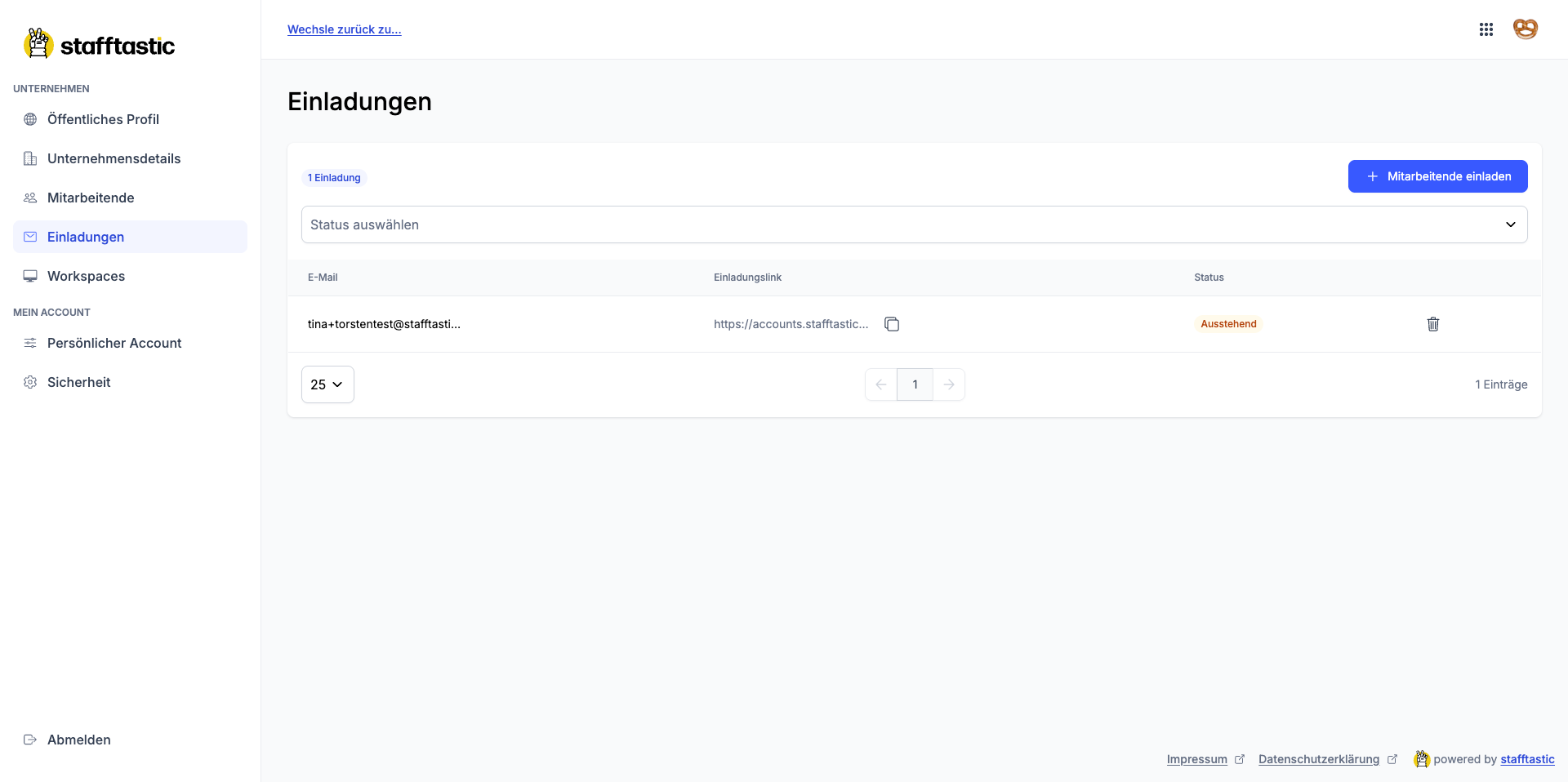Image resolution: width=1568 pixels, height=782 pixels.
Task: Open Öffentliches Profil in sidebar
Action: [x=103, y=119]
